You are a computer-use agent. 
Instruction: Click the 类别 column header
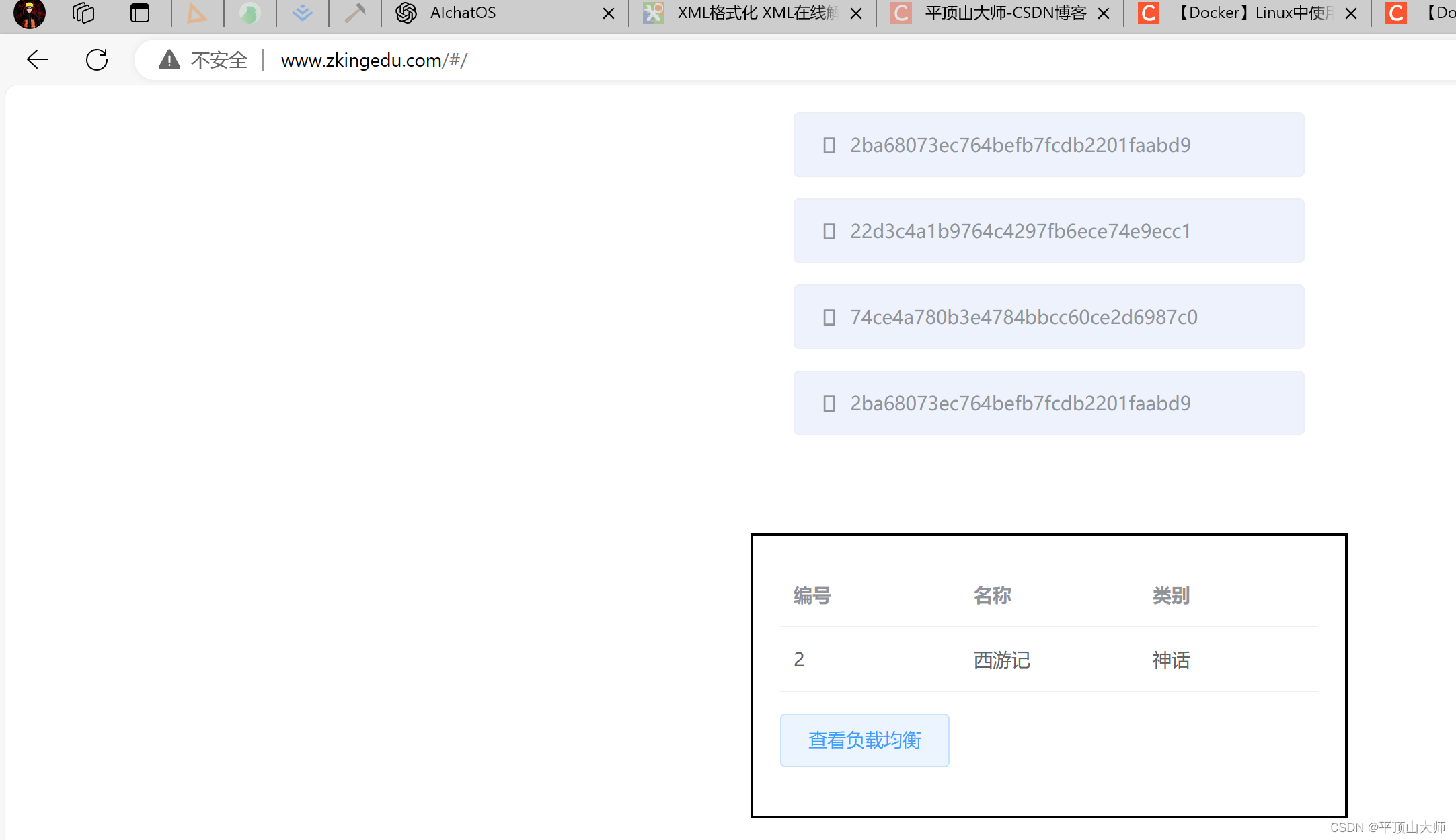click(1171, 596)
